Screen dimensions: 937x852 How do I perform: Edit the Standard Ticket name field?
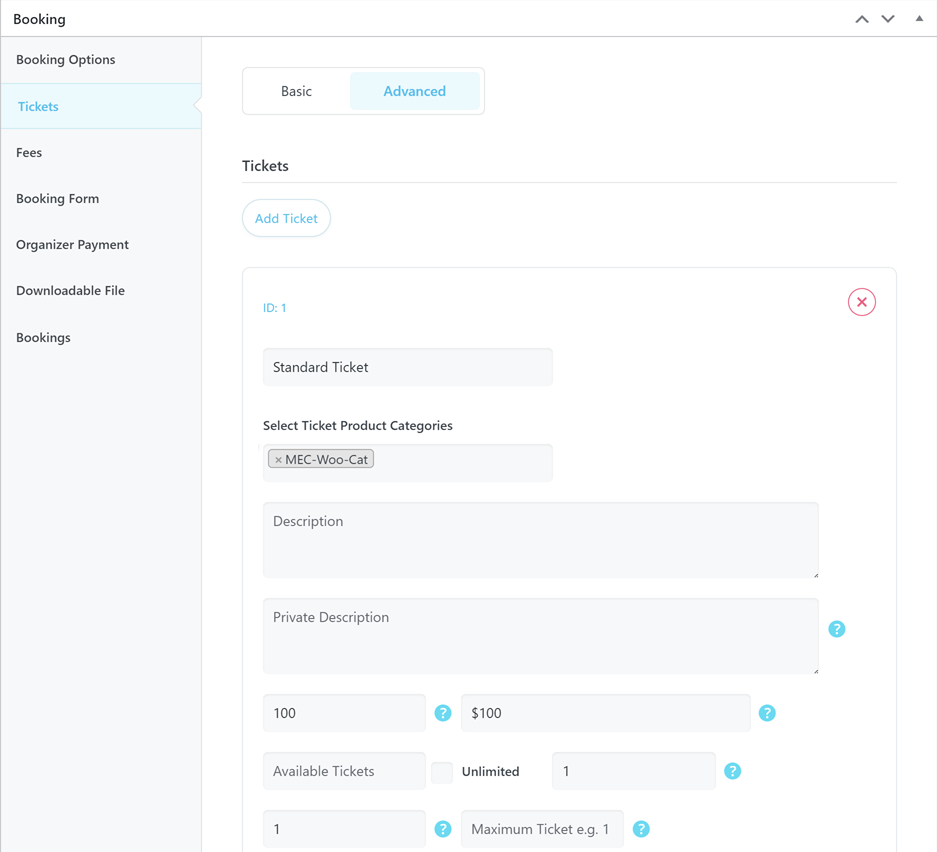coord(408,367)
